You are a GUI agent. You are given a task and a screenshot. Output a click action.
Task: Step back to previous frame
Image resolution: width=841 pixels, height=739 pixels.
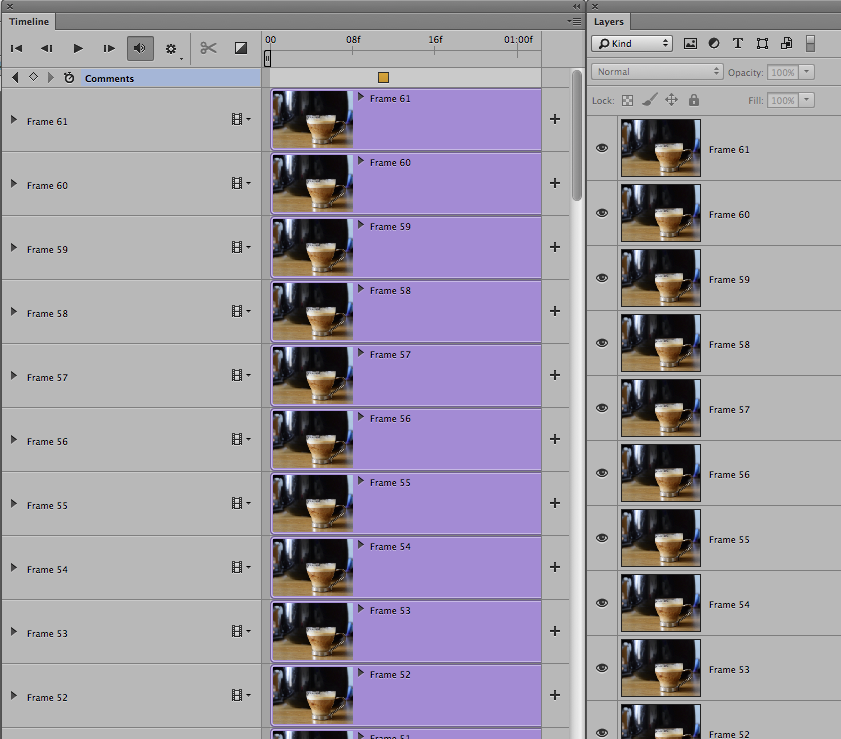coord(47,48)
